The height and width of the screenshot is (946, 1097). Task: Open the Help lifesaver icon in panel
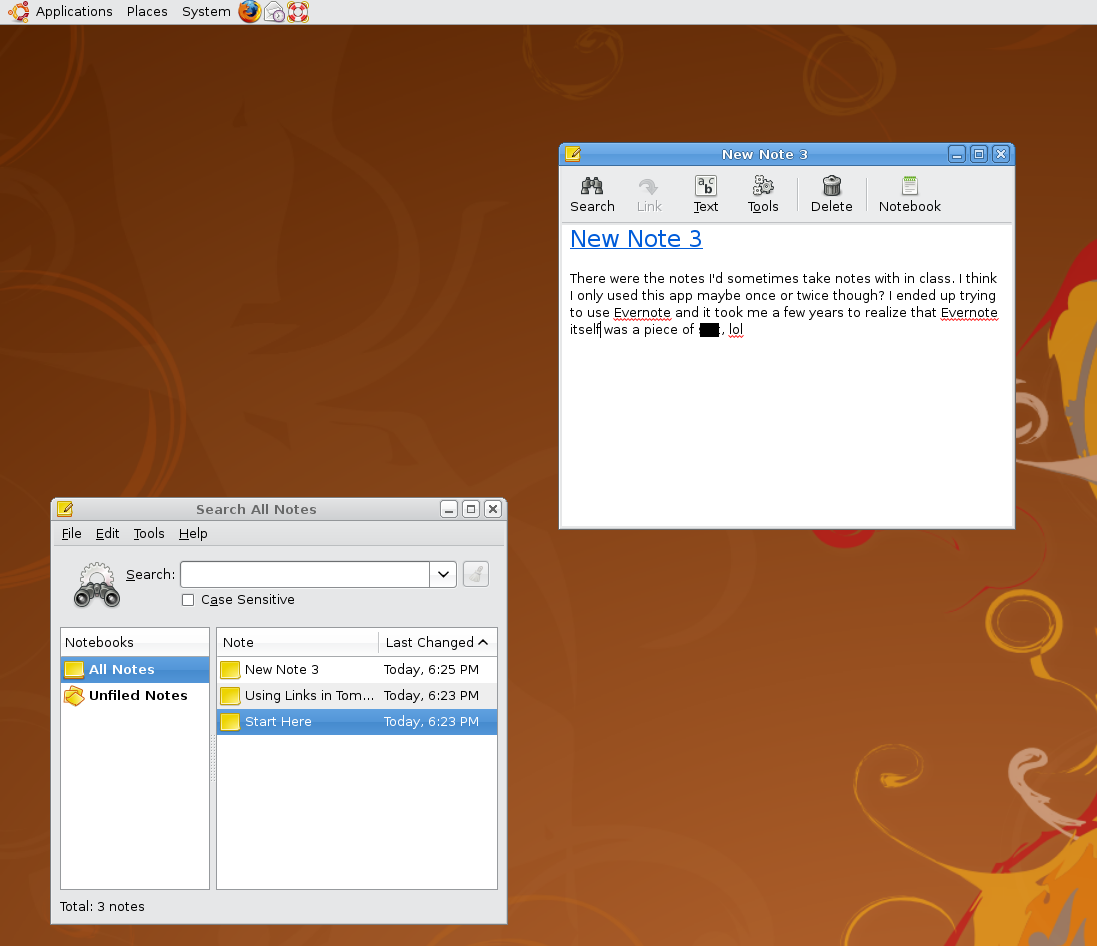[x=298, y=12]
